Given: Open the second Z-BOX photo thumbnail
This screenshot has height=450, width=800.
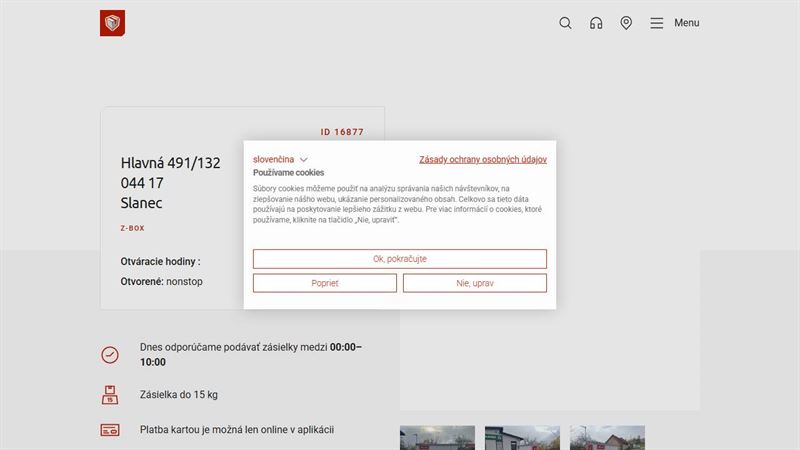Looking at the screenshot, I should (522, 438).
